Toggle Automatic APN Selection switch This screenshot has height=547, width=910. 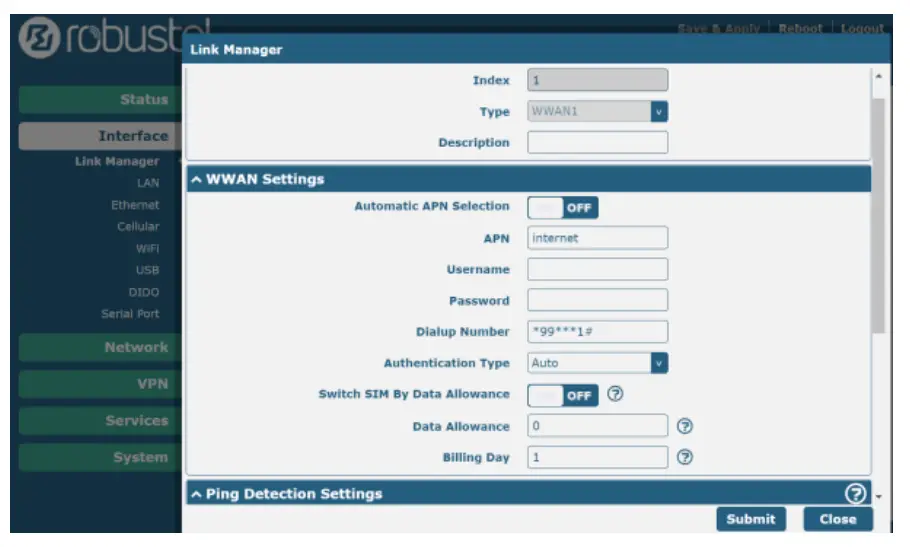[x=562, y=208]
